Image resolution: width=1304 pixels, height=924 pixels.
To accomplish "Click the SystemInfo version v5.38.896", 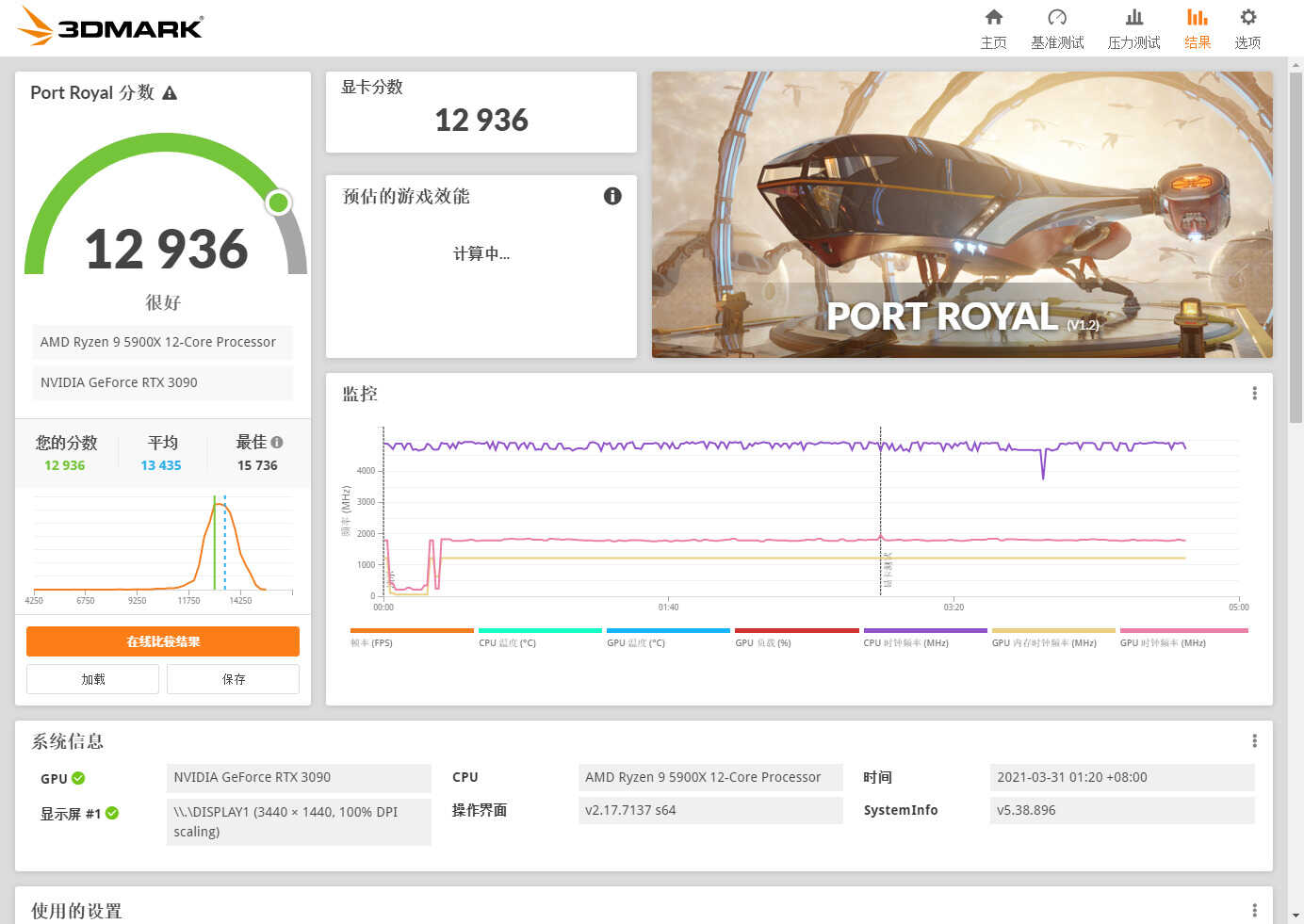I will click(x=1122, y=810).
